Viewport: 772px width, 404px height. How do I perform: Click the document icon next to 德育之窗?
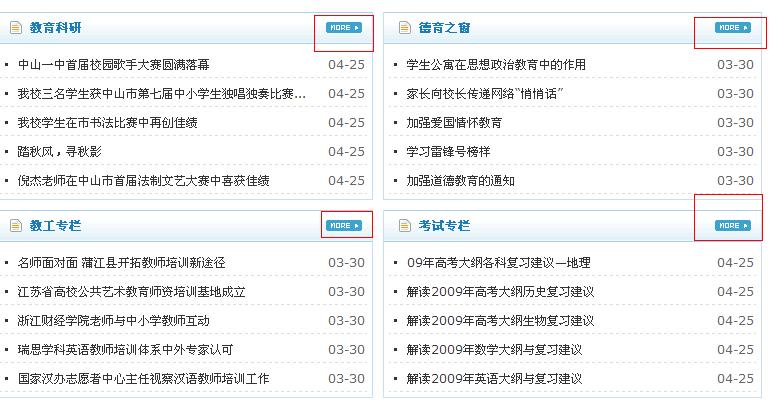tap(404, 28)
